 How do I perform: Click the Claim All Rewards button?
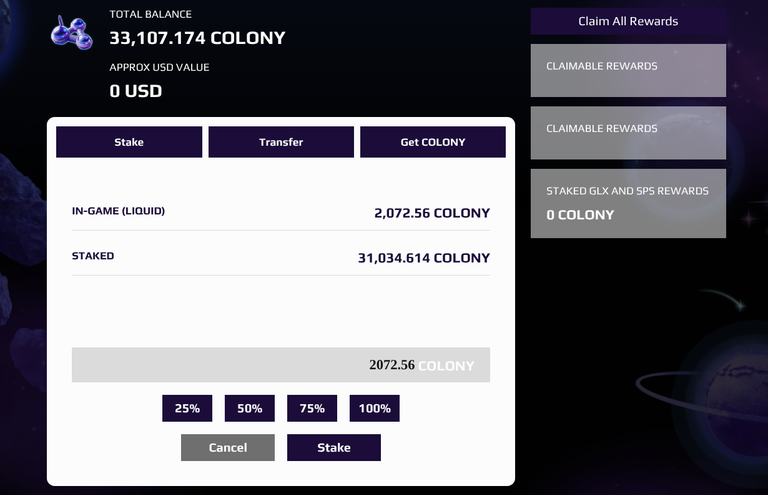tap(628, 21)
